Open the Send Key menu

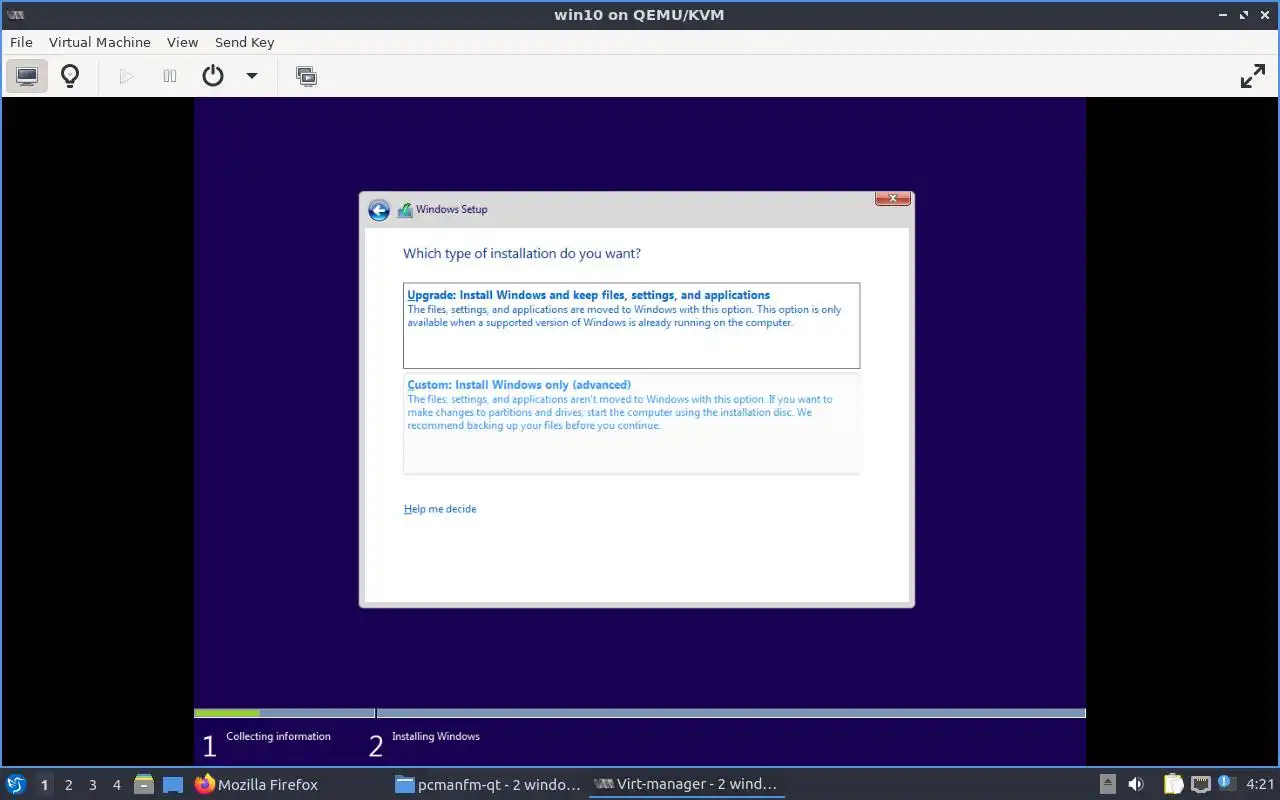(245, 42)
